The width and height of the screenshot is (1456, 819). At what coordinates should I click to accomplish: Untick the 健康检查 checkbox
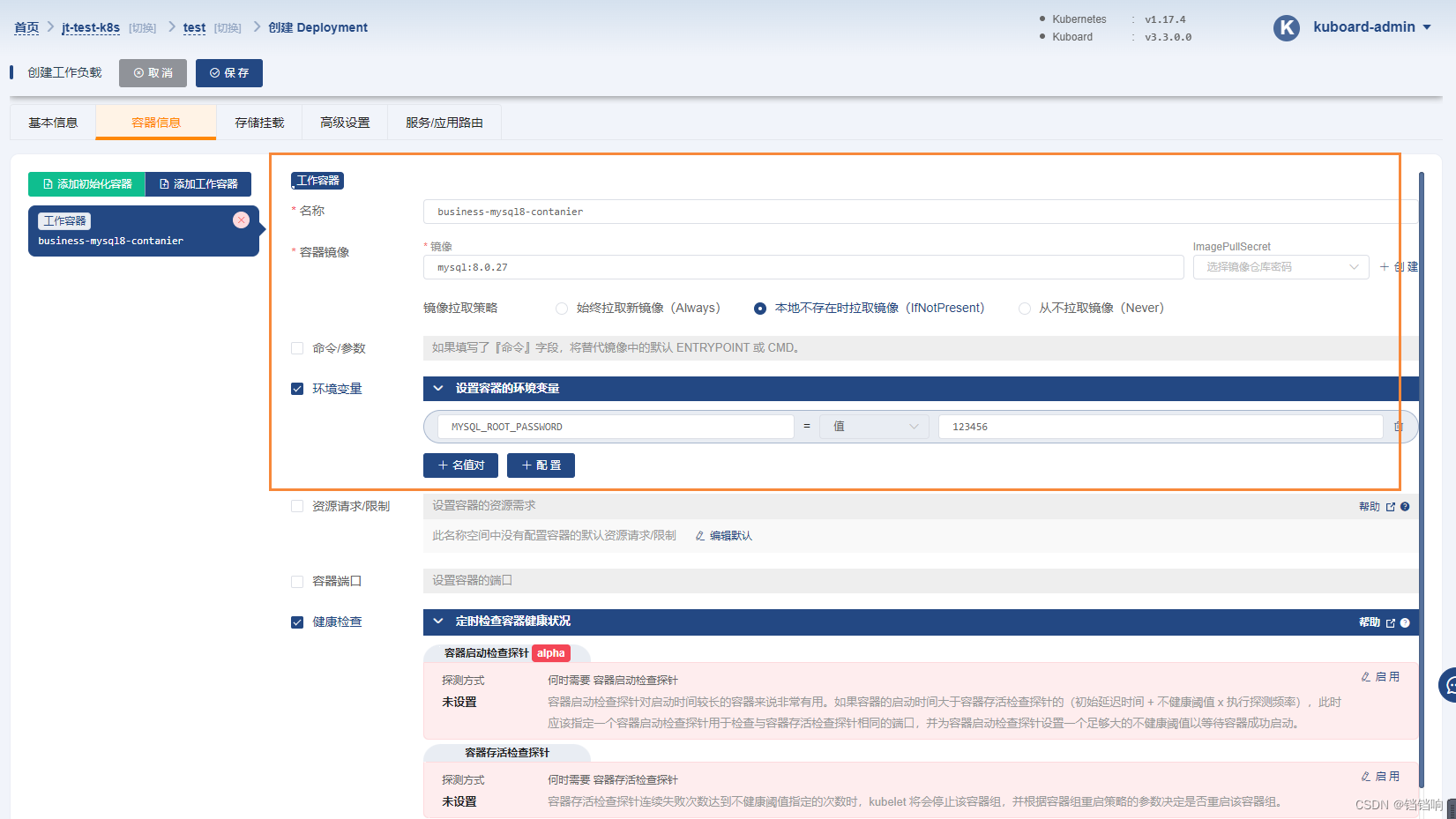coord(297,622)
